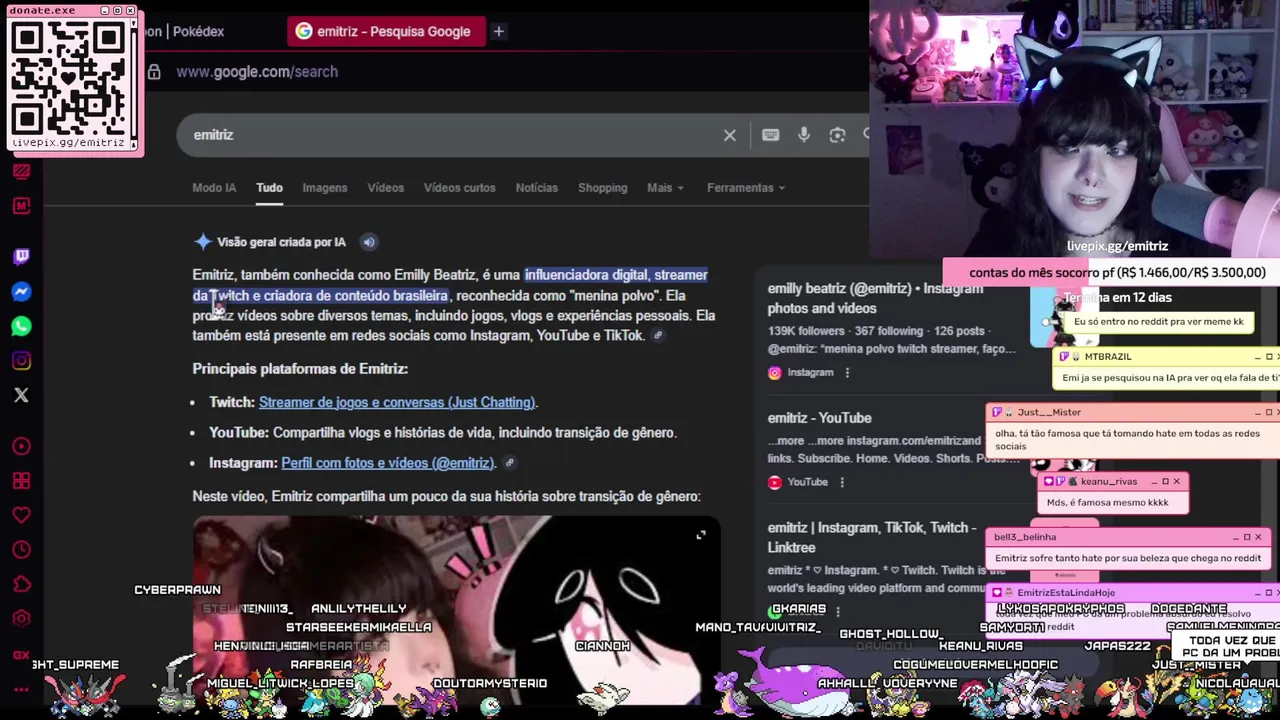Open Twitch in the Opera GX sidebar
The height and width of the screenshot is (720, 1280).
click(x=21, y=257)
